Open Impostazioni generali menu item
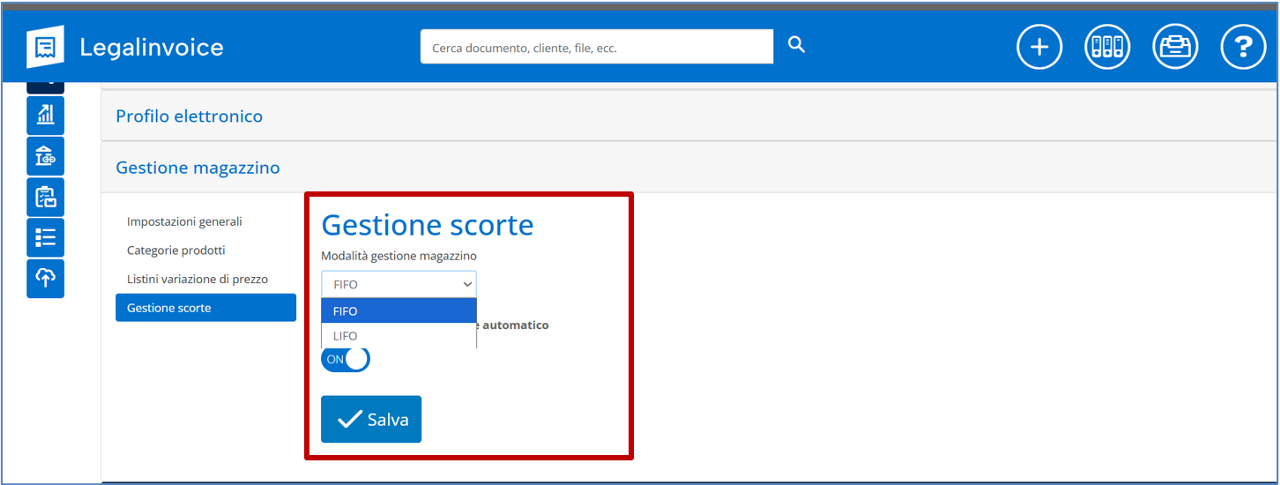Image resolution: width=1280 pixels, height=485 pixels. pyautogui.click(x=184, y=221)
